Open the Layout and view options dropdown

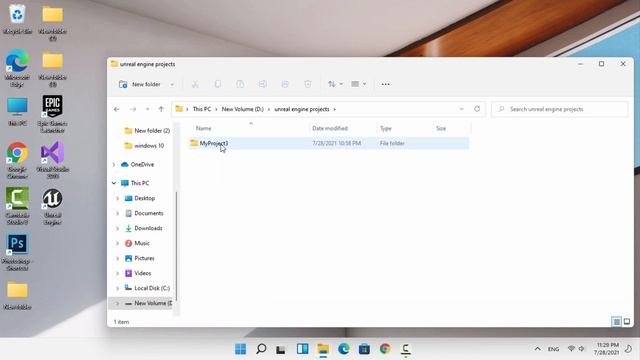358,84
